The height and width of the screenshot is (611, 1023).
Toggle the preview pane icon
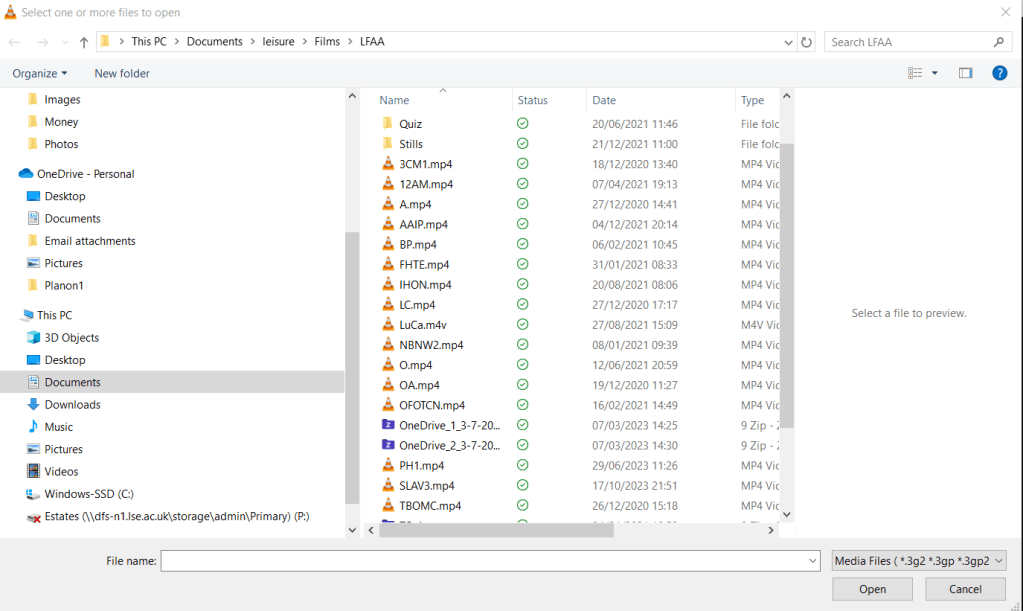965,73
